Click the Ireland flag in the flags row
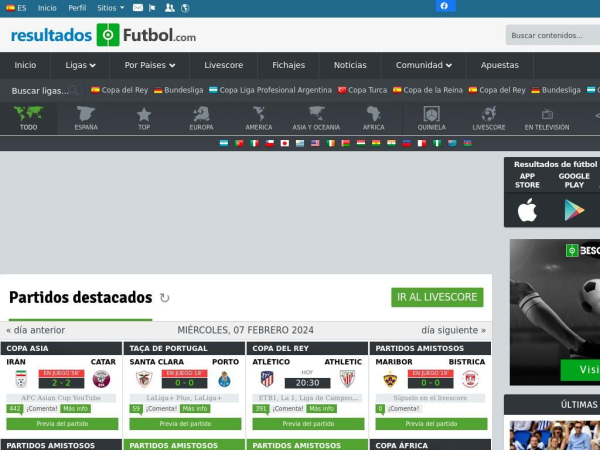Viewport: 600px width, 450px height. 330,143
